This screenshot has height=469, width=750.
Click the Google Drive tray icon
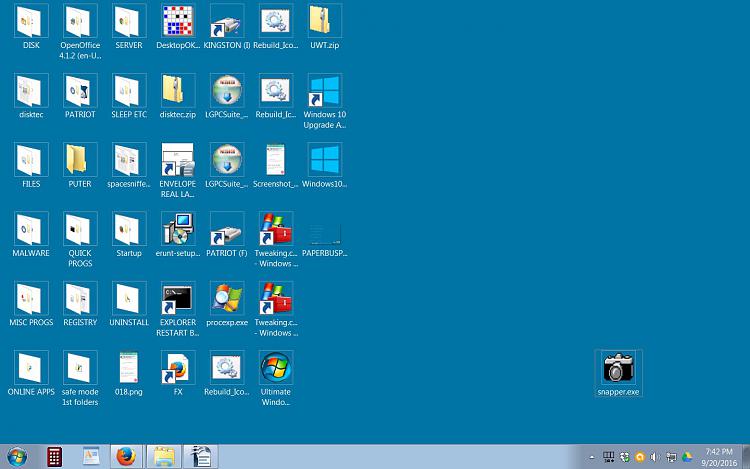click(687, 458)
